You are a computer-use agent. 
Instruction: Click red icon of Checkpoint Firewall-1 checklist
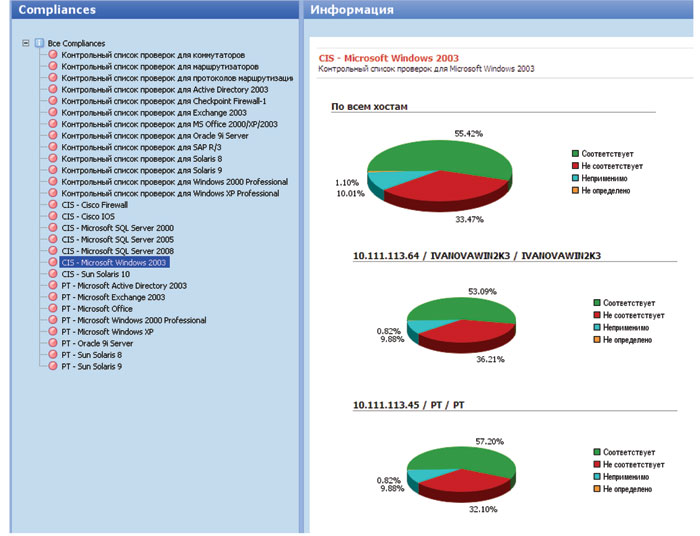[x=53, y=101]
